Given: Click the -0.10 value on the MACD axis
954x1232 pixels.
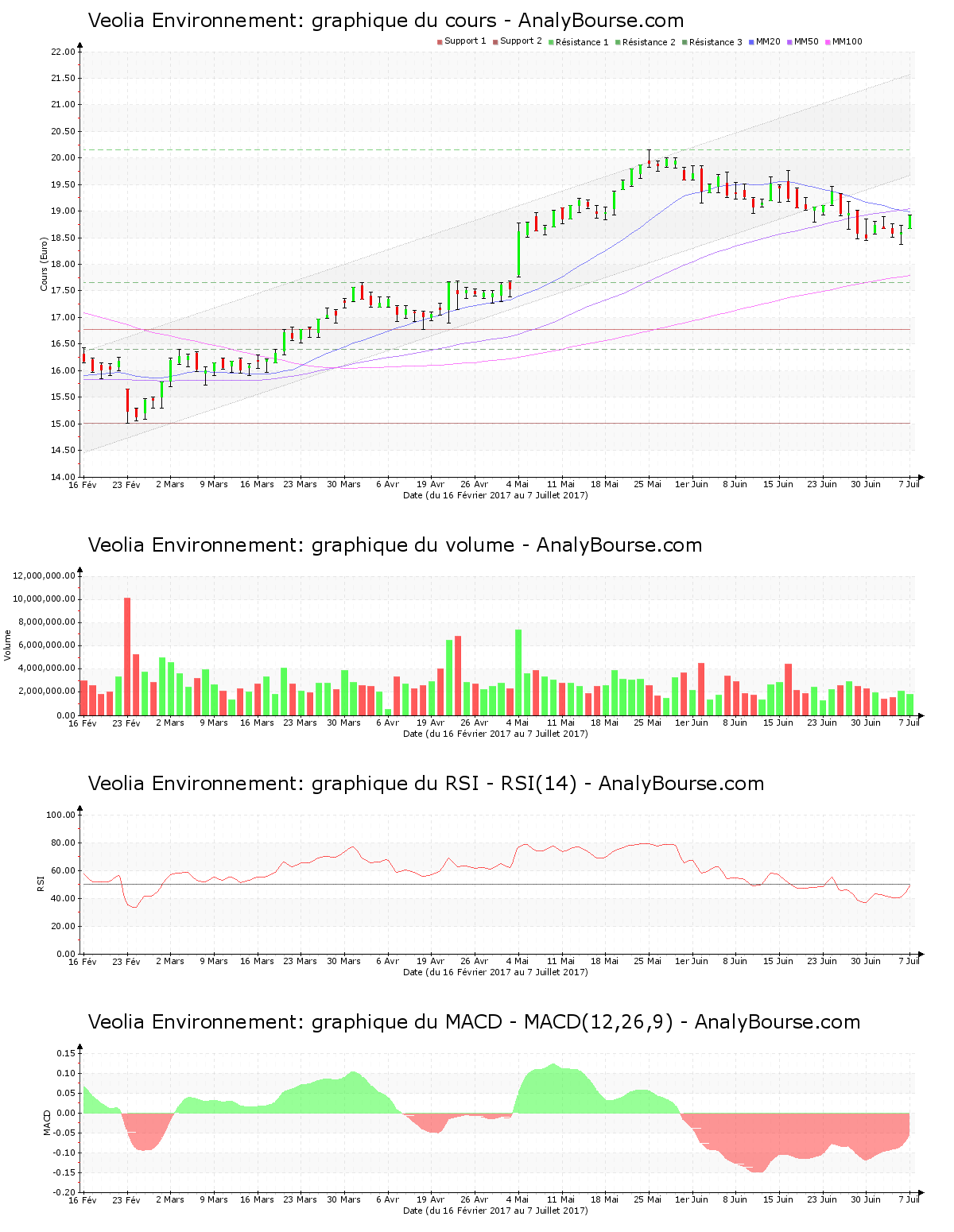Looking at the screenshot, I should coord(64,1153).
